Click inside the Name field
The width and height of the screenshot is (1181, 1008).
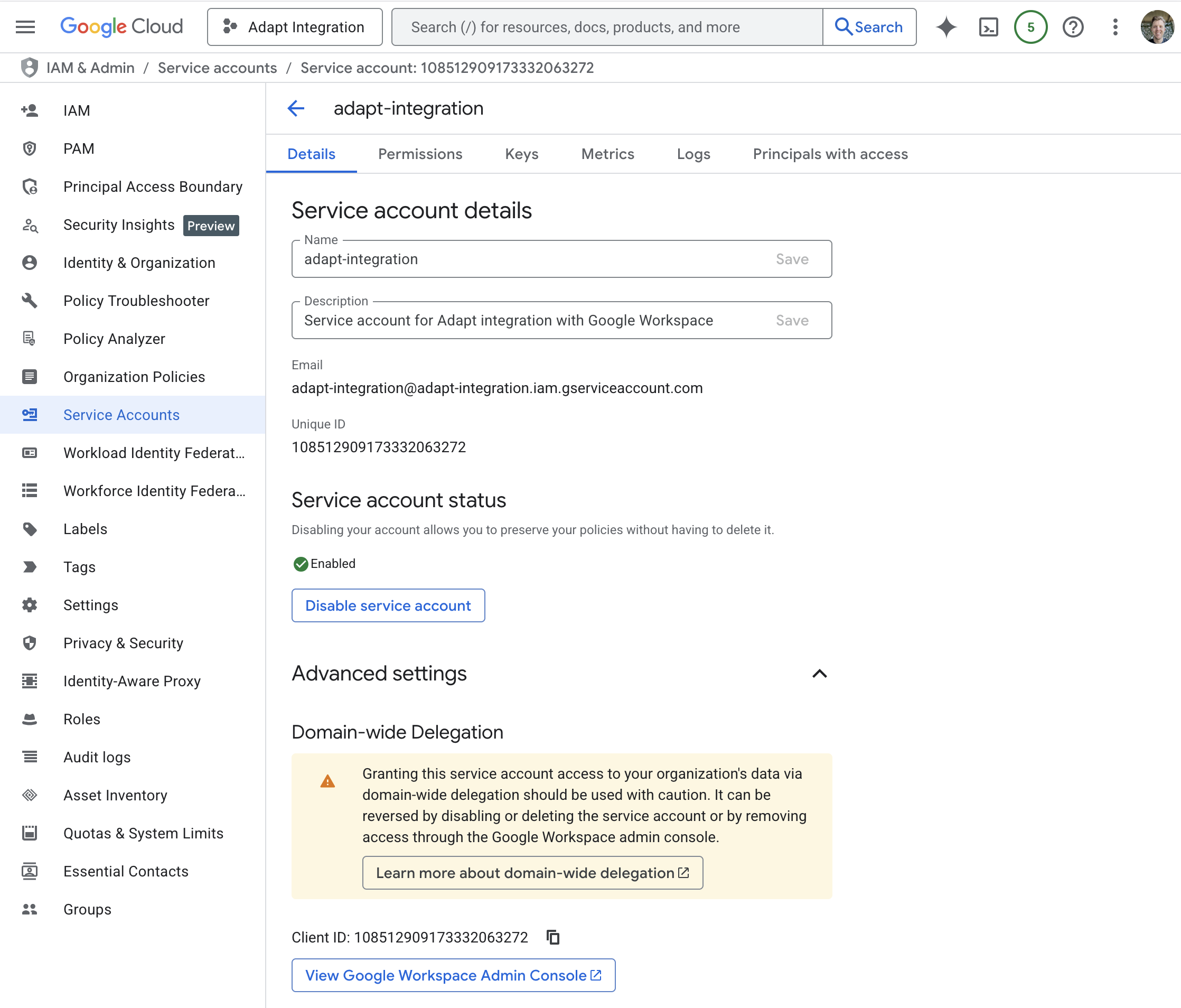(513, 259)
